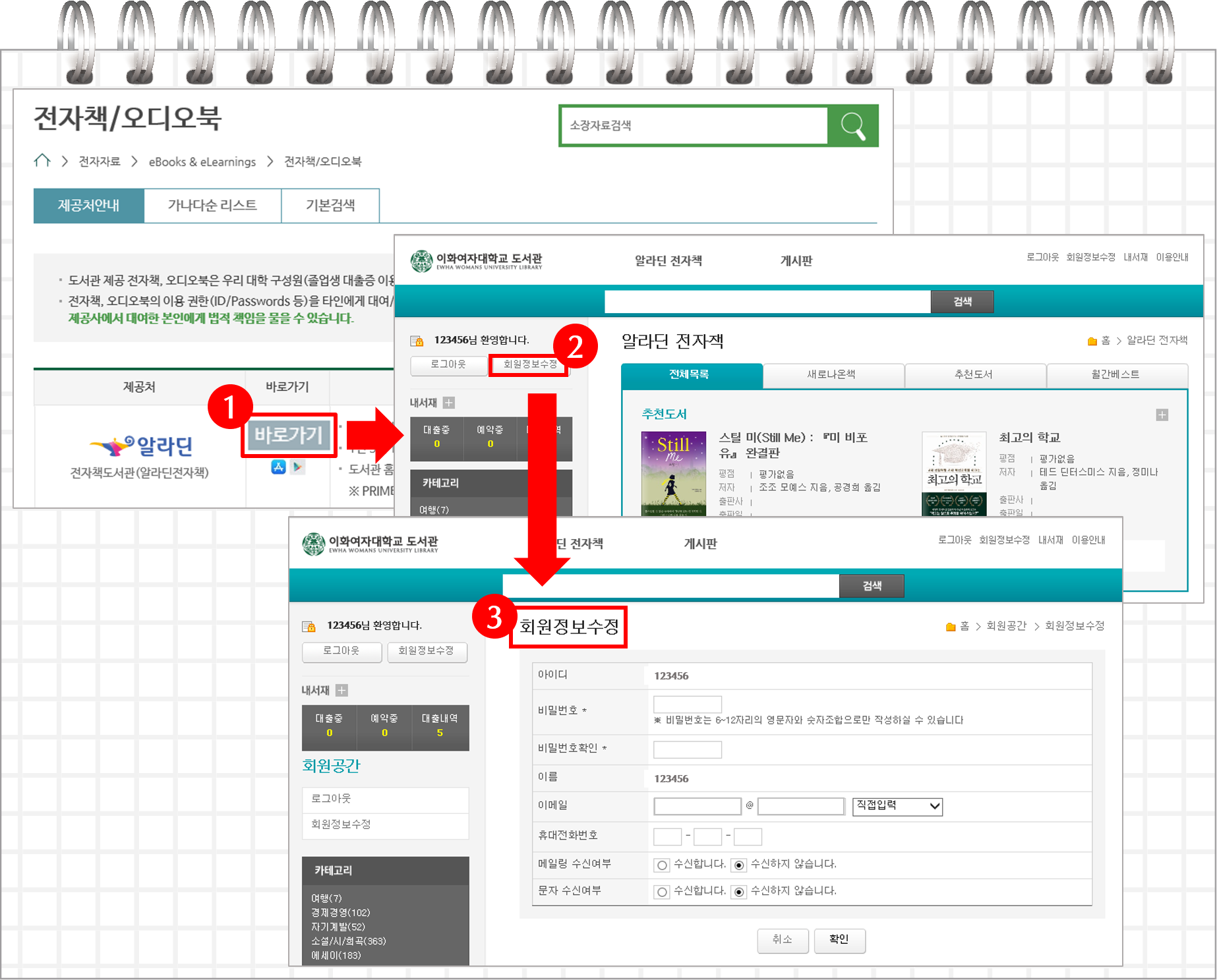Click 로그아웃 top link in front window
The image size is (1217, 980).
[x=955, y=540]
